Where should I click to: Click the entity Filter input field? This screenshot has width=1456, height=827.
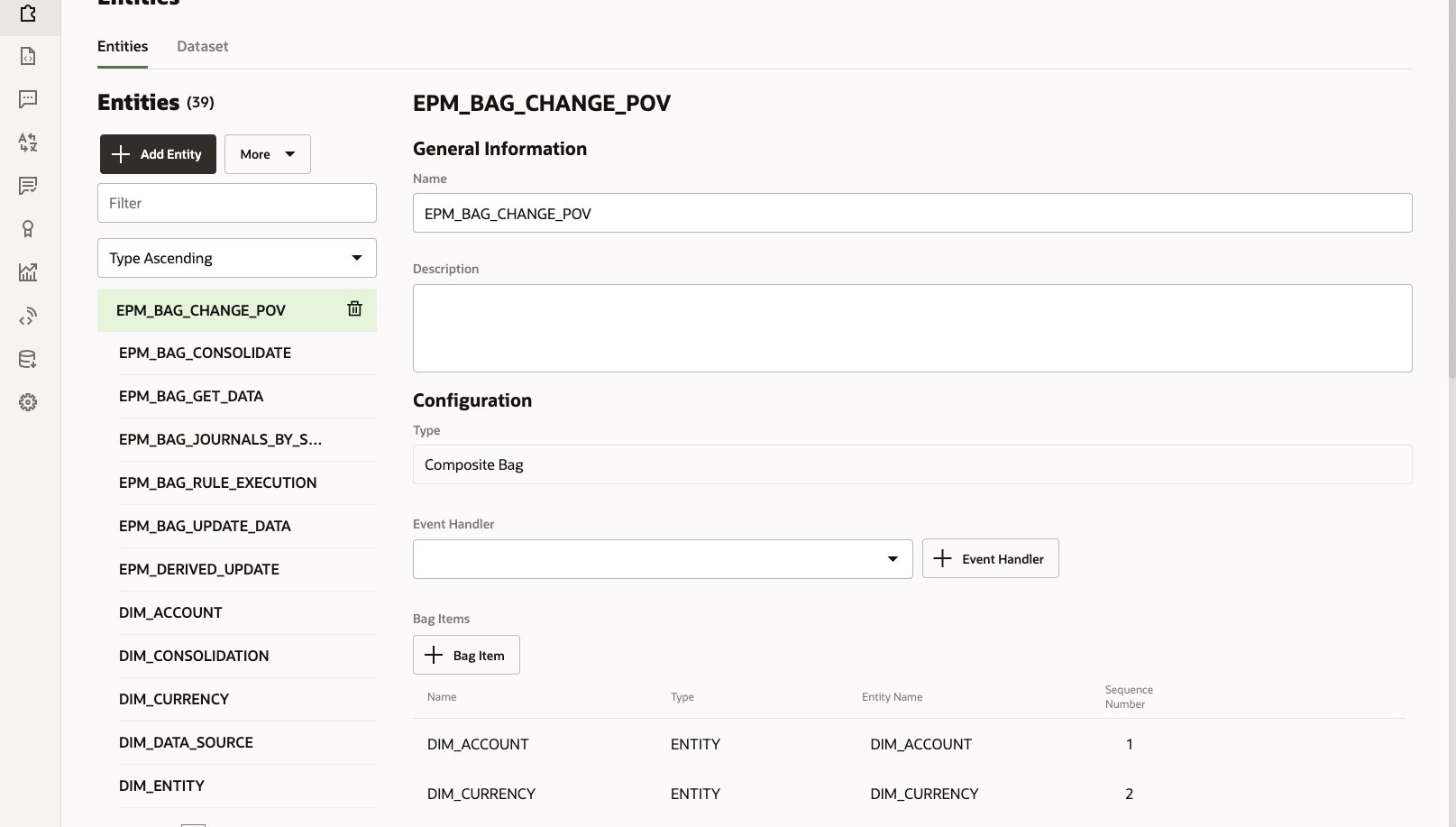237,203
